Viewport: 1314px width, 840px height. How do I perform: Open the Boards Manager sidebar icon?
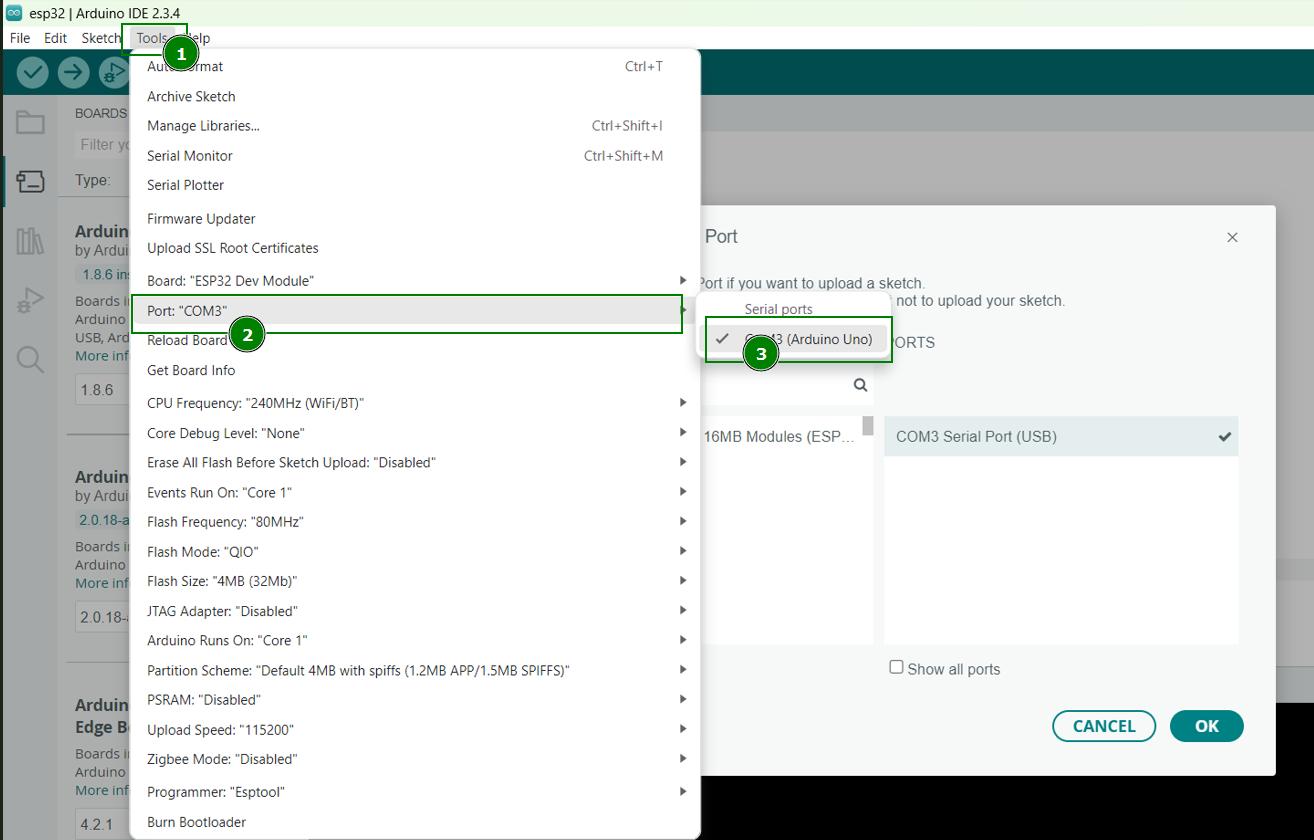[x=30, y=181]
